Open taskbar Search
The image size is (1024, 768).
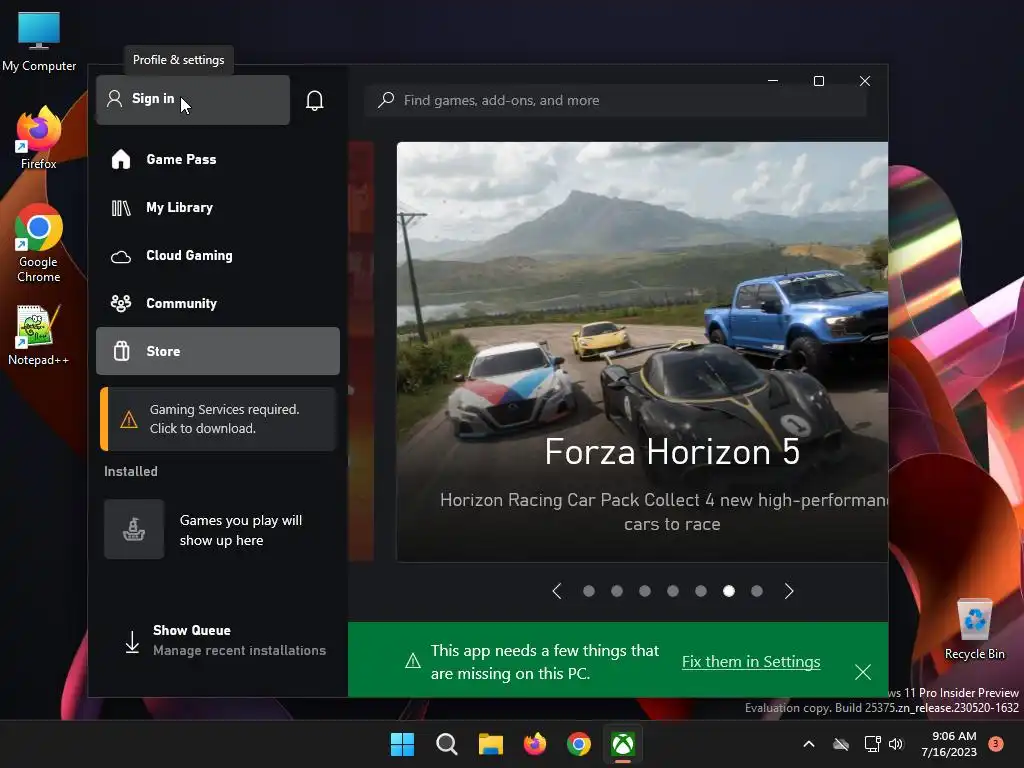click(447, 744)
